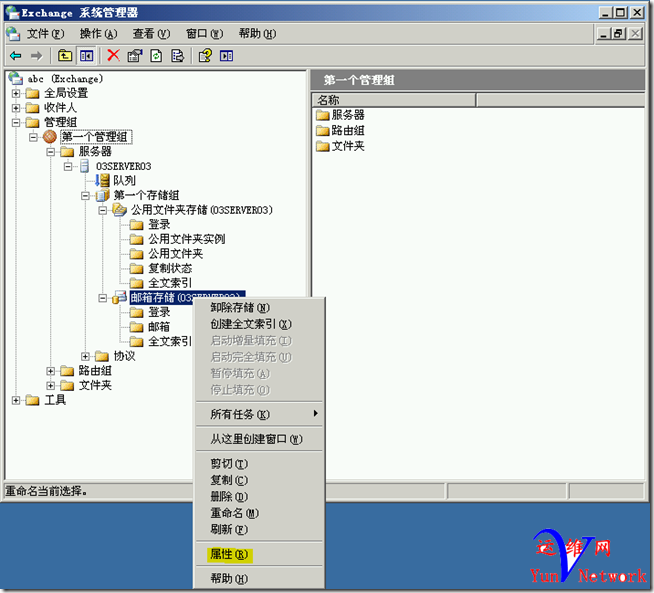Select 登录 under 邮箱存储

click(159, 312)
